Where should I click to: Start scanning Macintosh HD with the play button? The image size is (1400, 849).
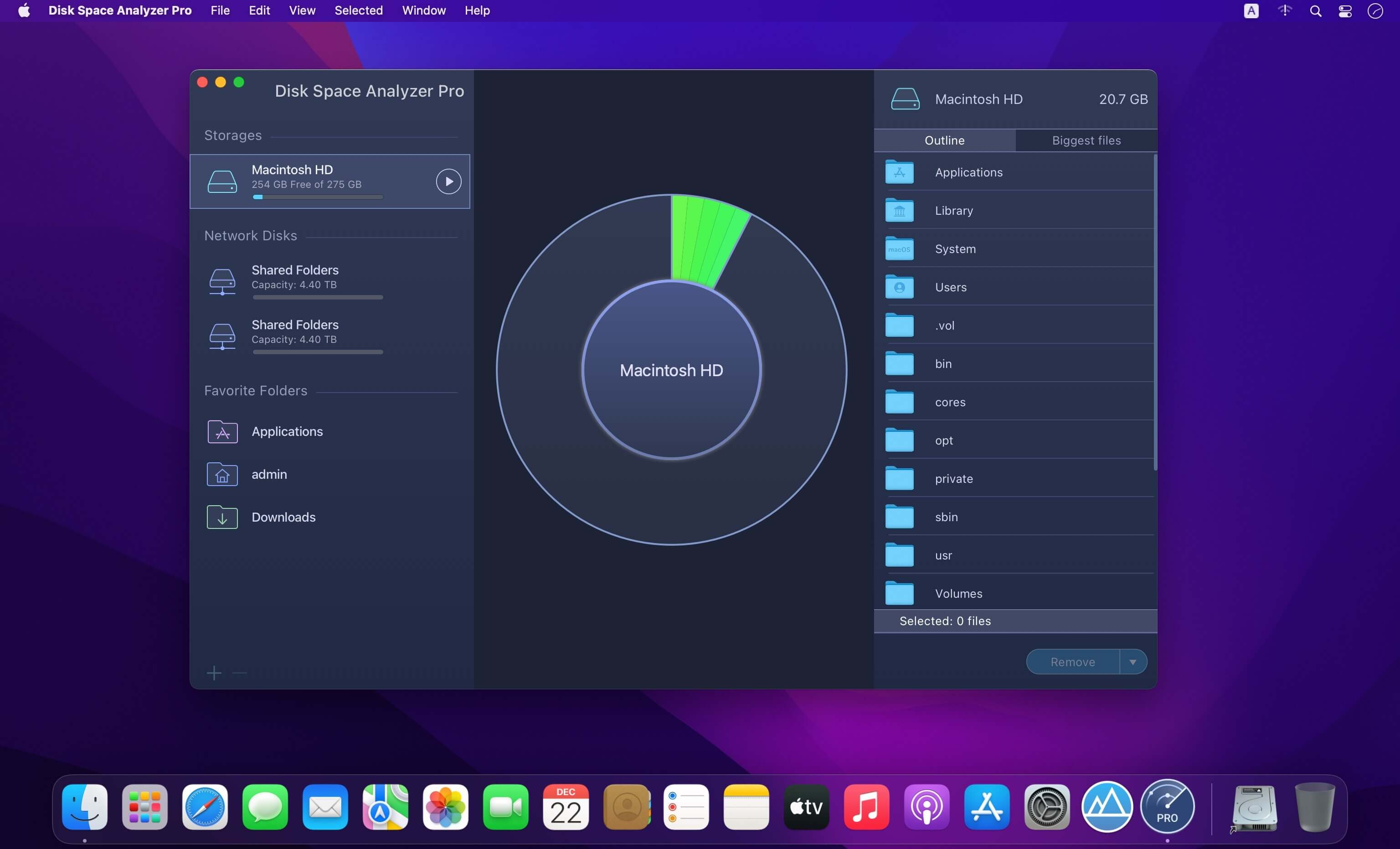tap(448, 181)
